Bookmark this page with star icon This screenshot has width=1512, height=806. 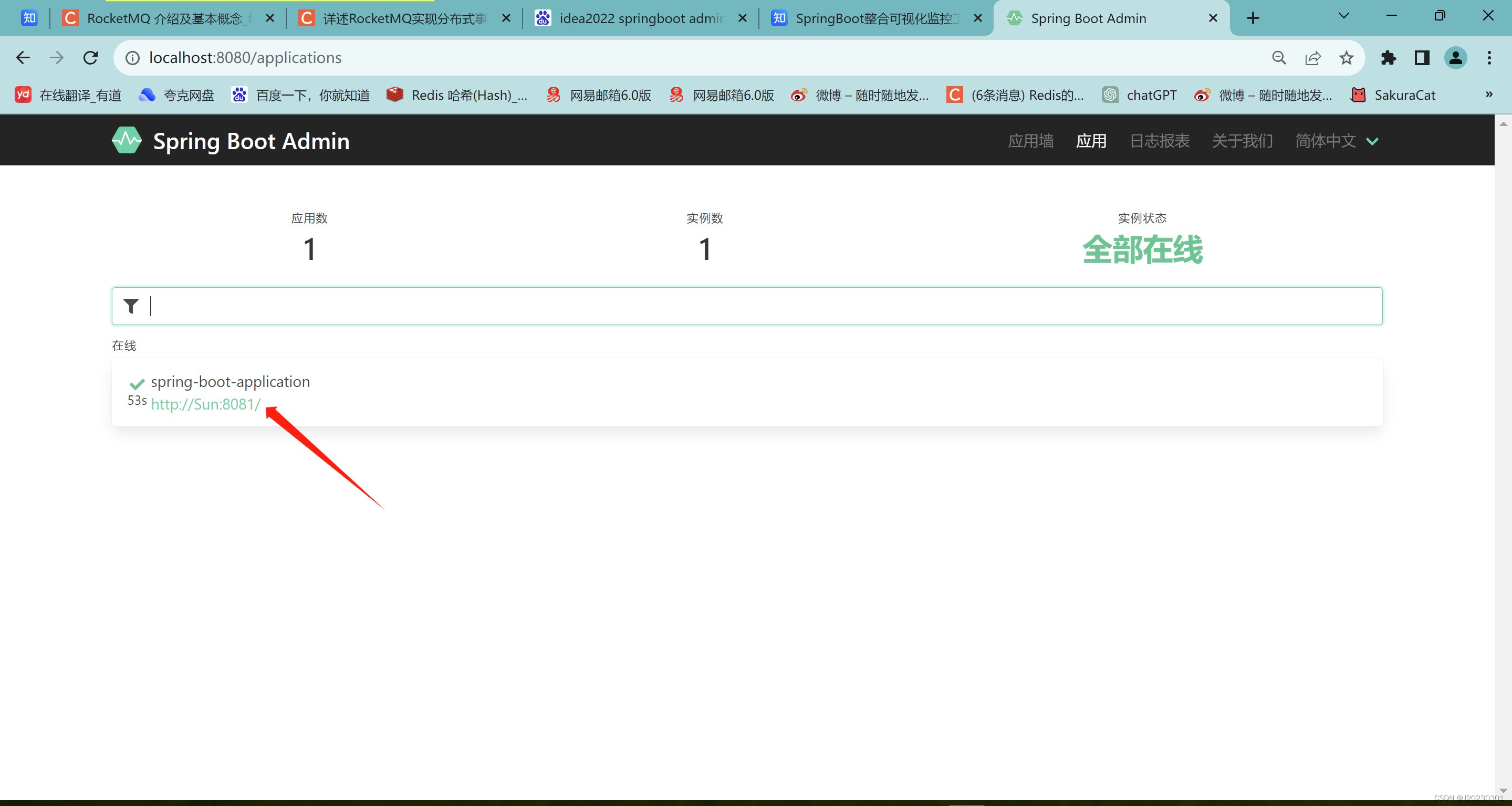(1347, 58)
